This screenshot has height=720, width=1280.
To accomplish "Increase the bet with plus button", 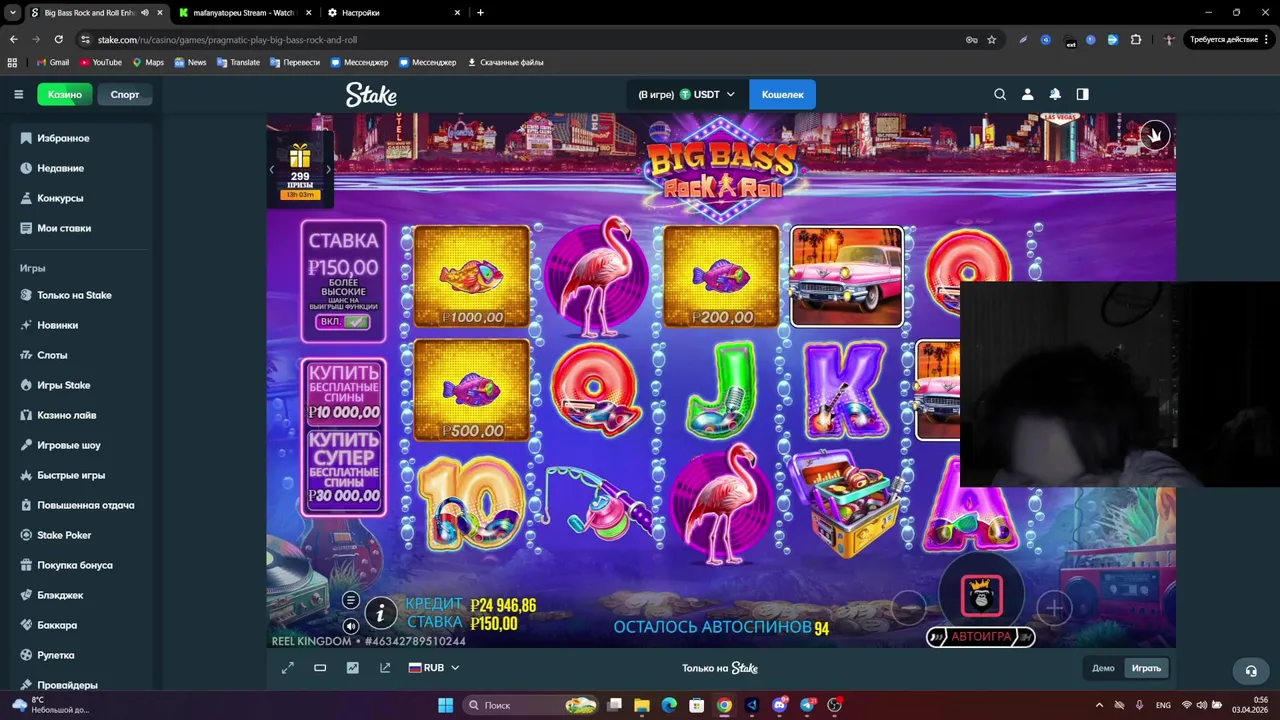I will pyautogui.click(x=1055, y=607).
